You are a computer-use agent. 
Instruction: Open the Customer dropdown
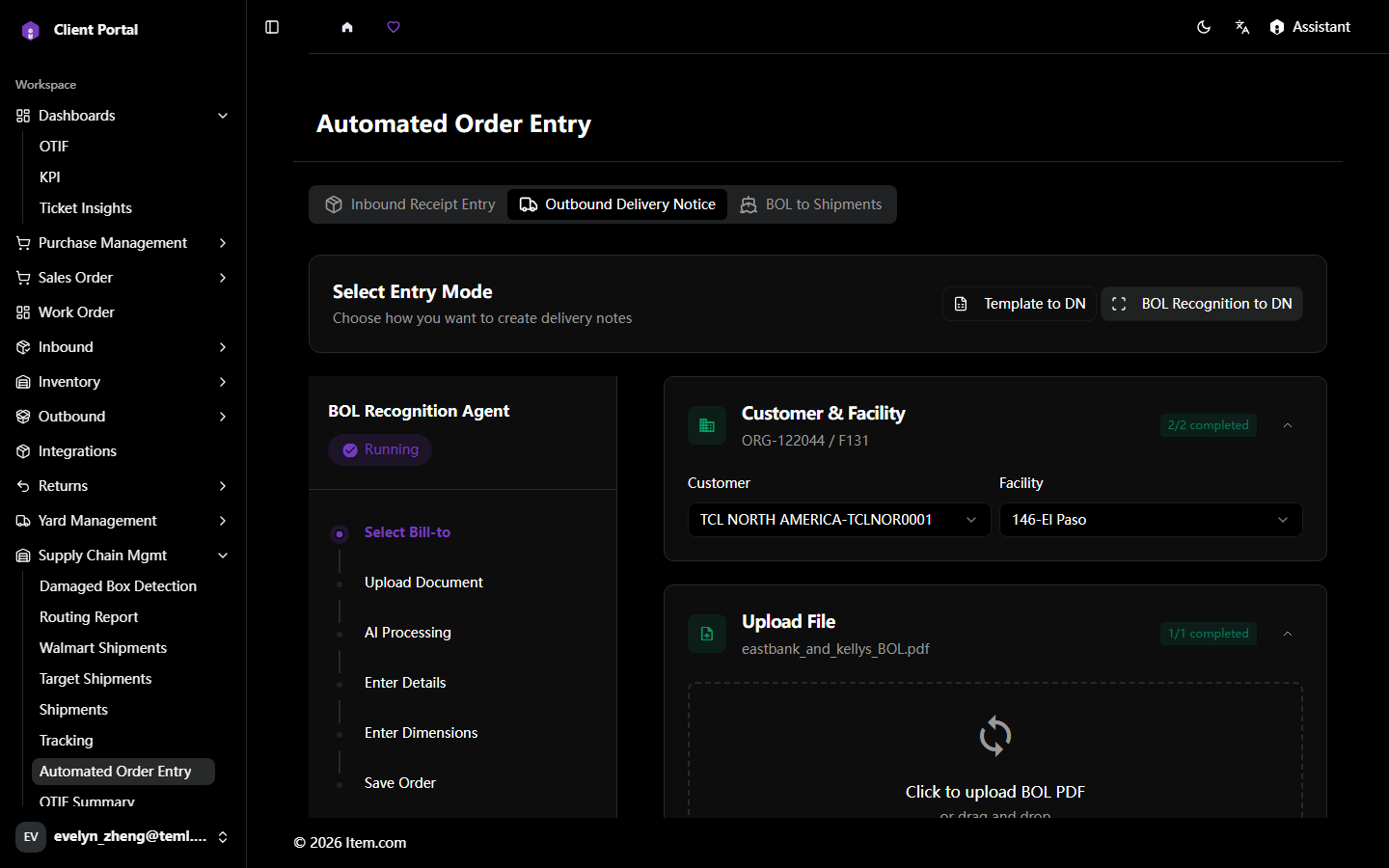(x=839, y=520)
